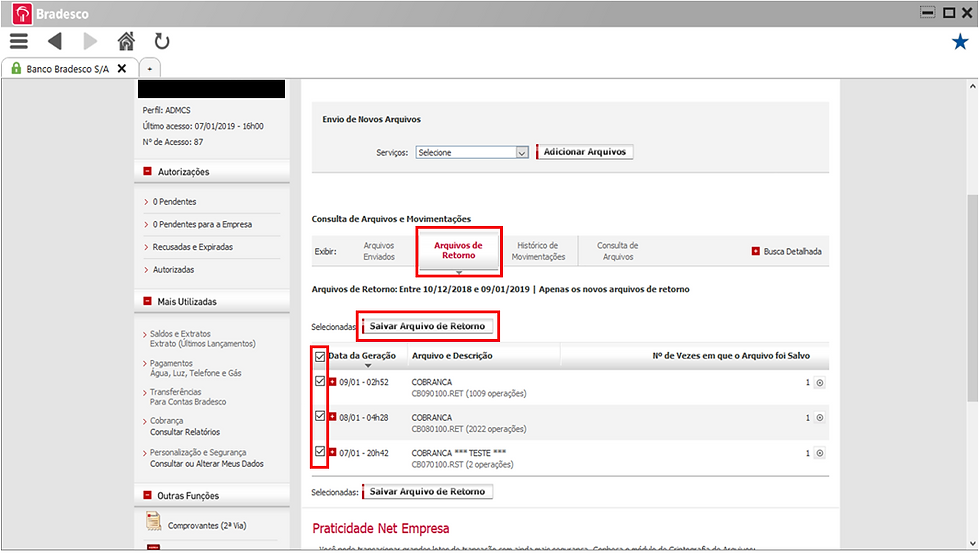
Task: Collapse the Autorizações section
Action: [148, 171]
